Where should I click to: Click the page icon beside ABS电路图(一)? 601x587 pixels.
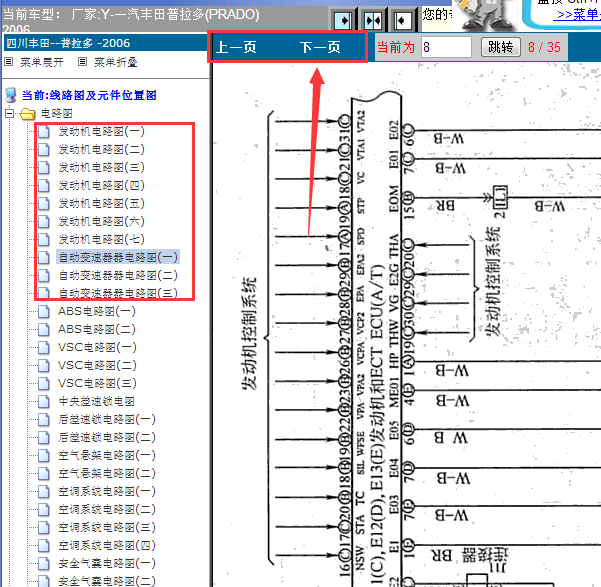44,311
